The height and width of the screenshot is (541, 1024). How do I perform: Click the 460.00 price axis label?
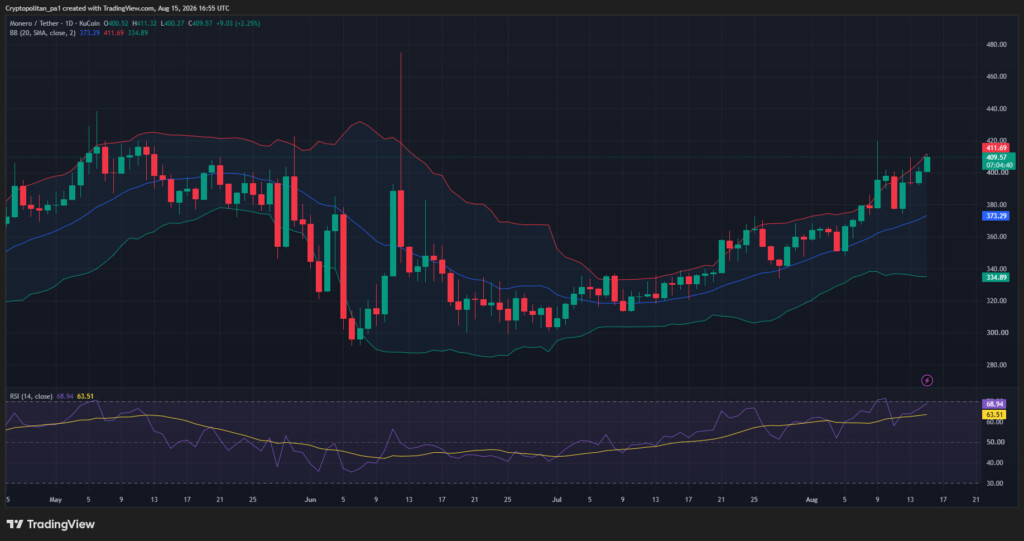[x=997, y=76]
